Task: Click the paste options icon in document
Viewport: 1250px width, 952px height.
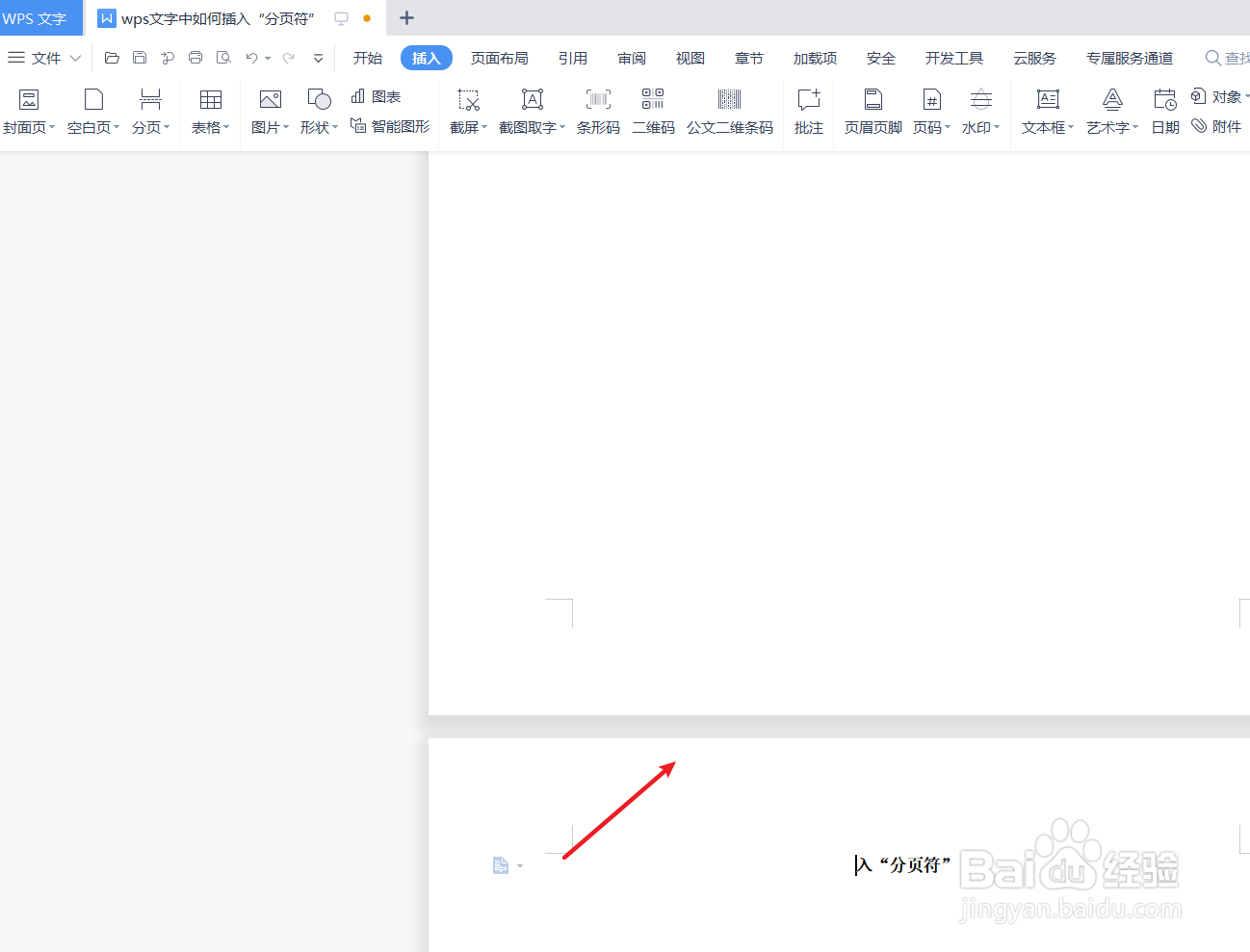Action: [501, 865]
